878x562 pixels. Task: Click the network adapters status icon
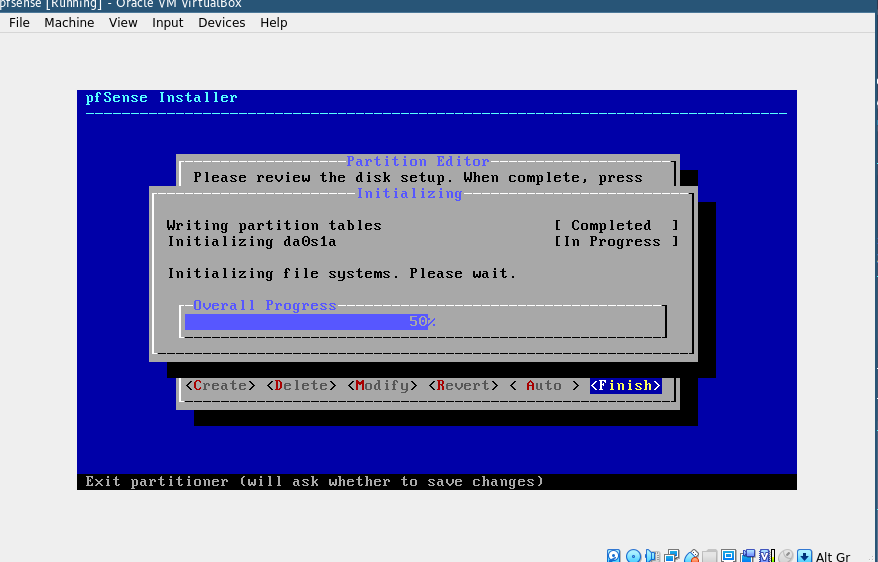coord(671,556)
